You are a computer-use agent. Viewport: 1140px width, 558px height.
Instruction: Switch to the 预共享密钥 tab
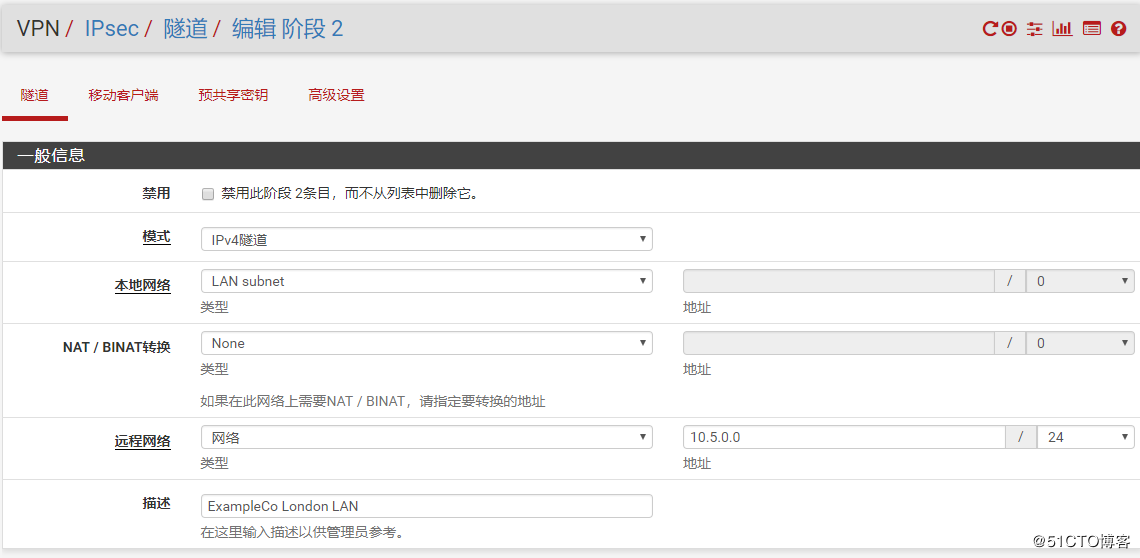(233, 95)
